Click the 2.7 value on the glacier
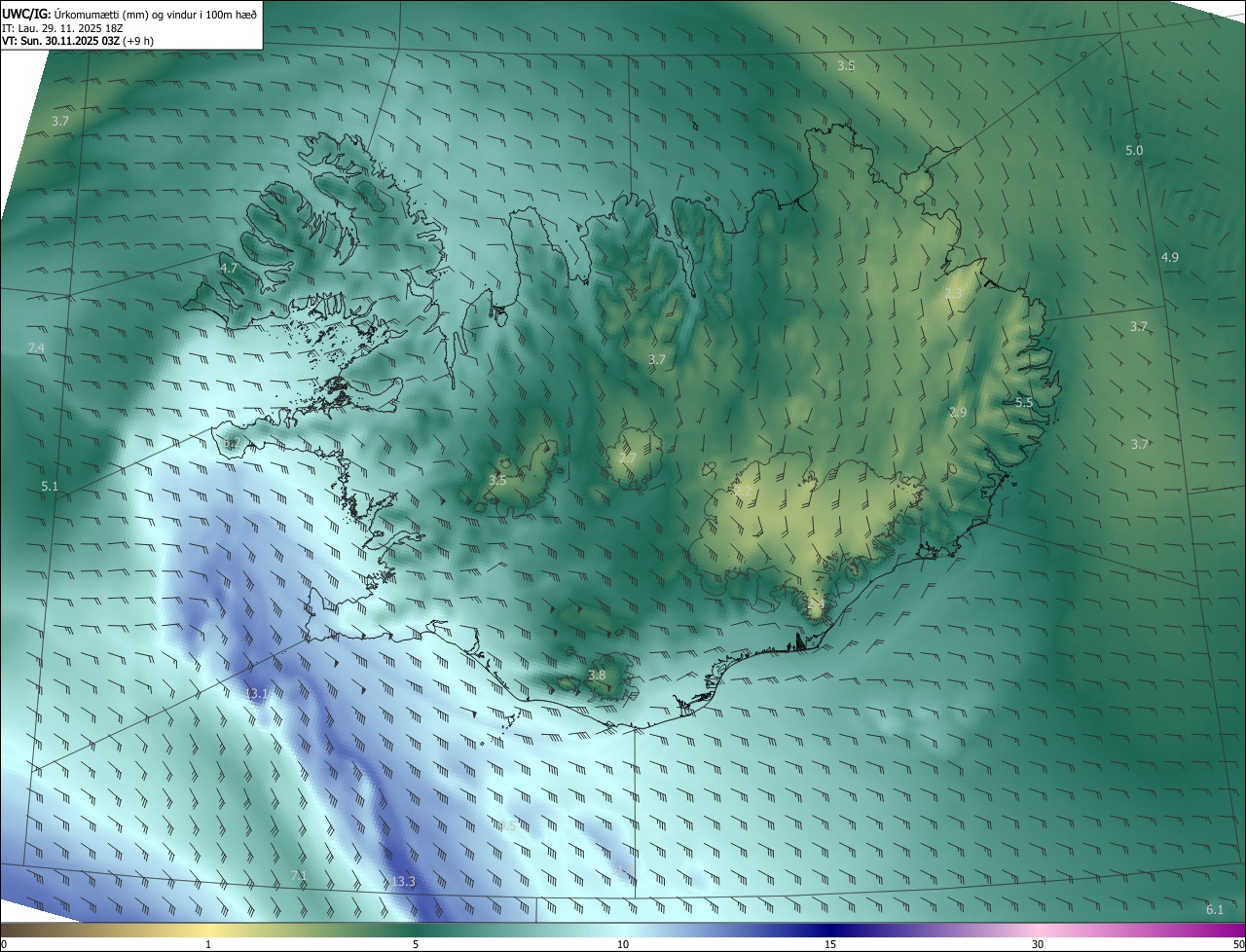 (x=628, y=458)
